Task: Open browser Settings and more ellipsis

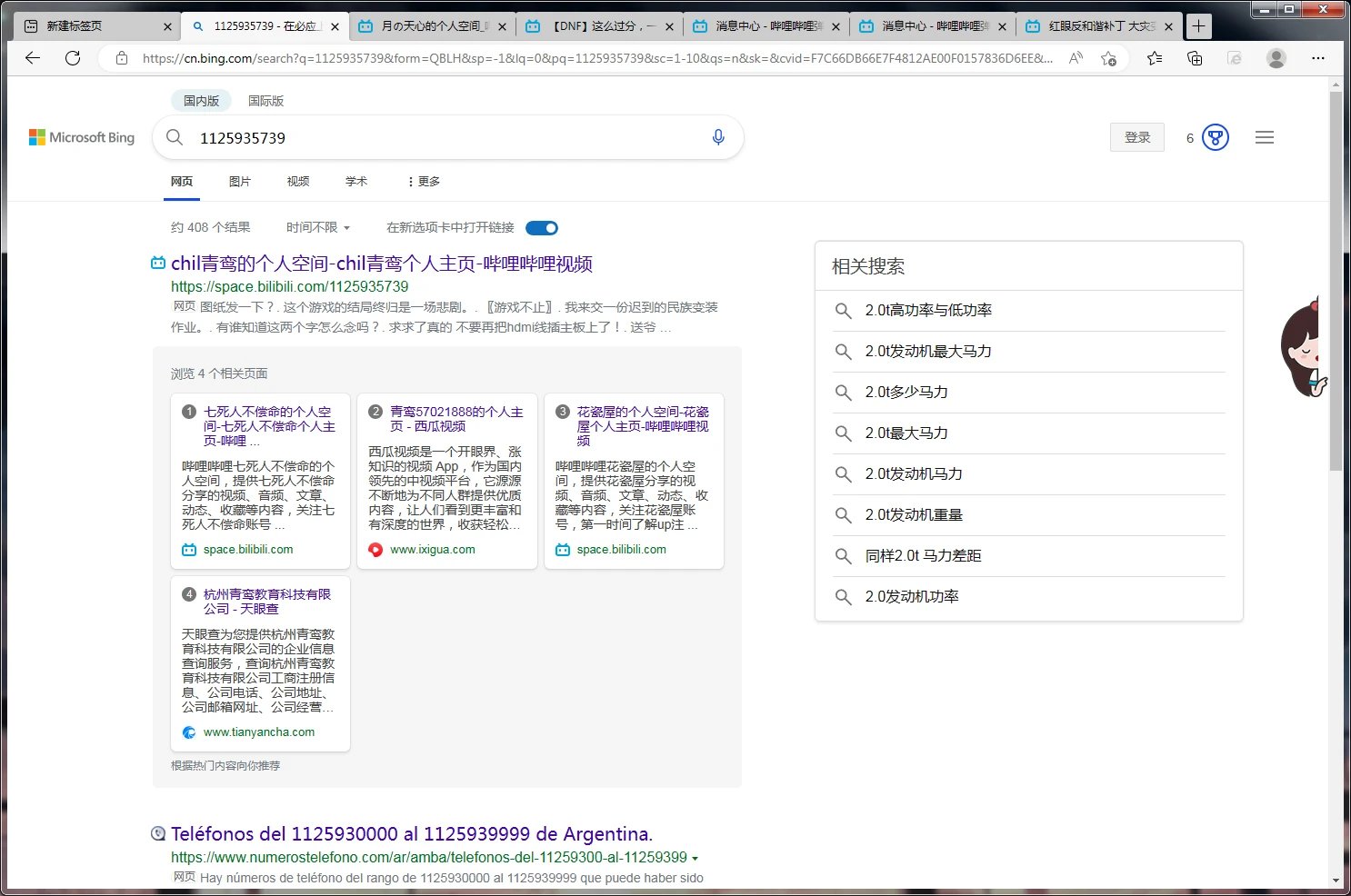Action: [1318, 58]
